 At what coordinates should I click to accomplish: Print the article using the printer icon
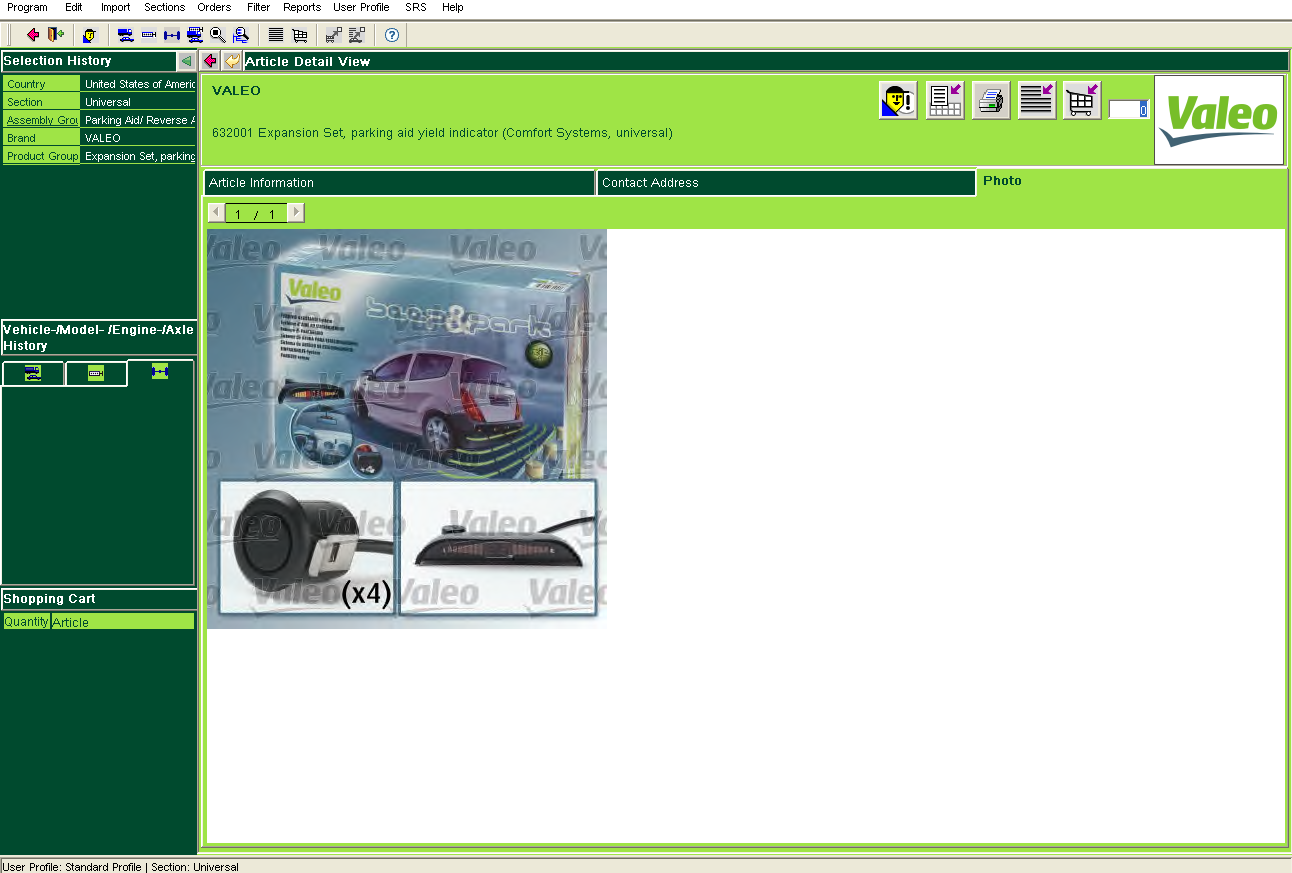(991, 101)
